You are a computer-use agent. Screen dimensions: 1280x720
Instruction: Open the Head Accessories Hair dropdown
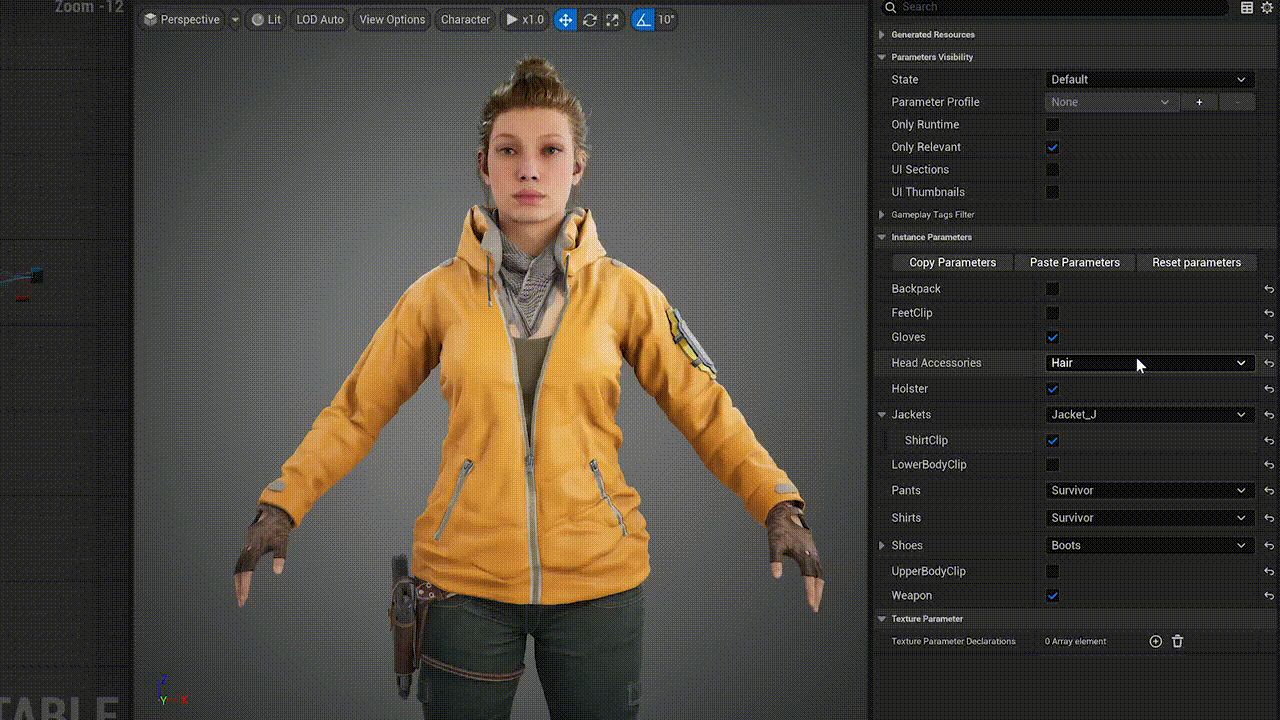[x=1149, y=363]
